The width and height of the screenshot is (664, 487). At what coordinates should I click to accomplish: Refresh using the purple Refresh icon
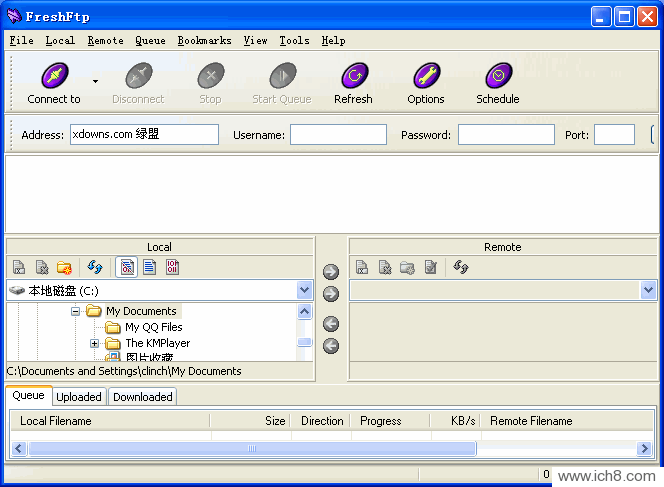(354, 75)
